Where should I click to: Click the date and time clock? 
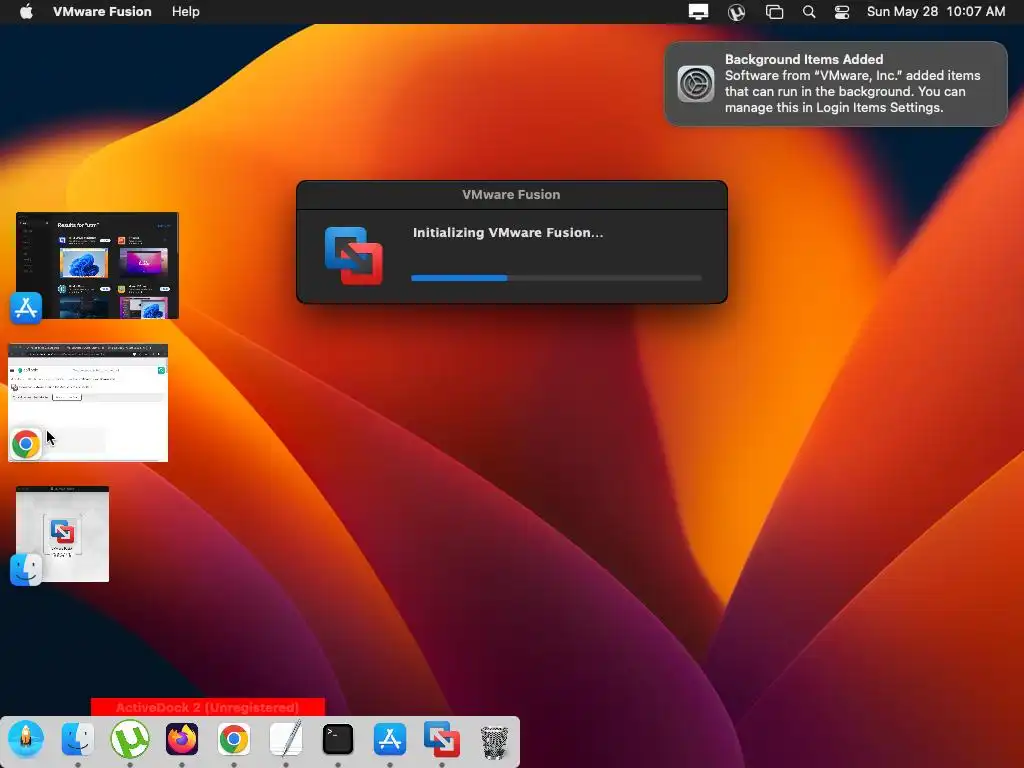point(936,12)
